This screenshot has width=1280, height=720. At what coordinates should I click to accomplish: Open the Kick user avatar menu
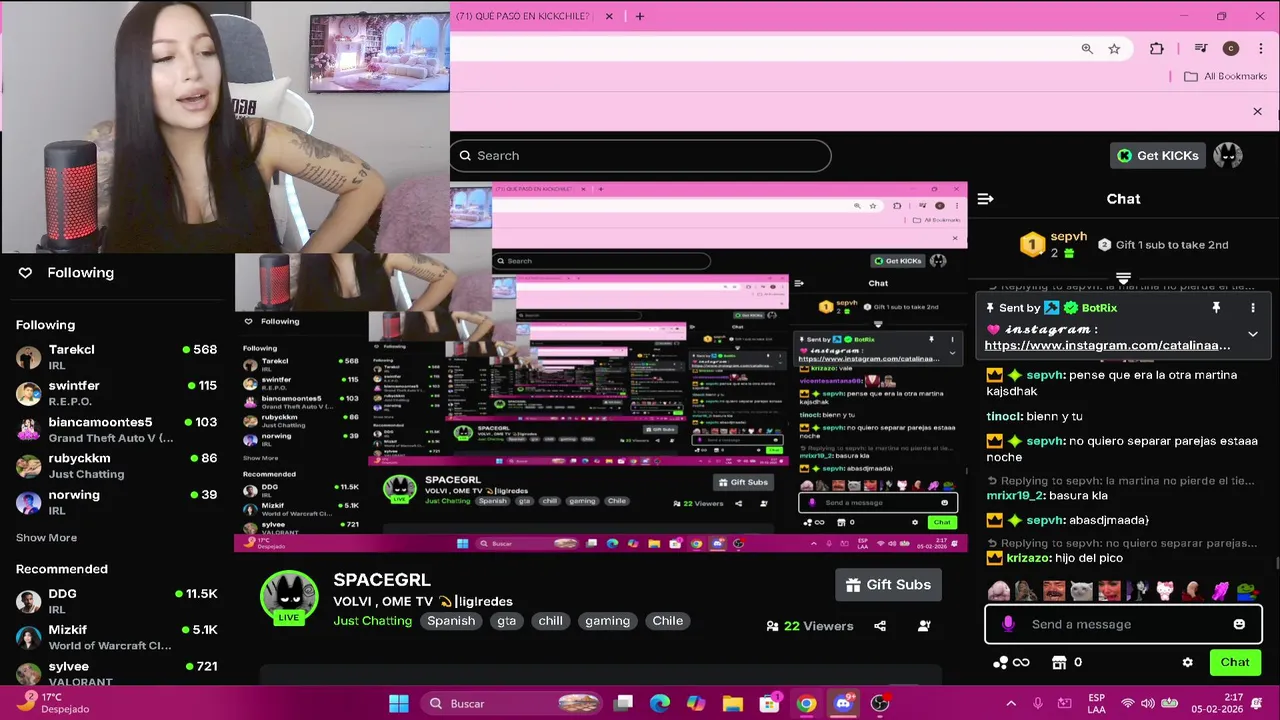click(1228, 155)
